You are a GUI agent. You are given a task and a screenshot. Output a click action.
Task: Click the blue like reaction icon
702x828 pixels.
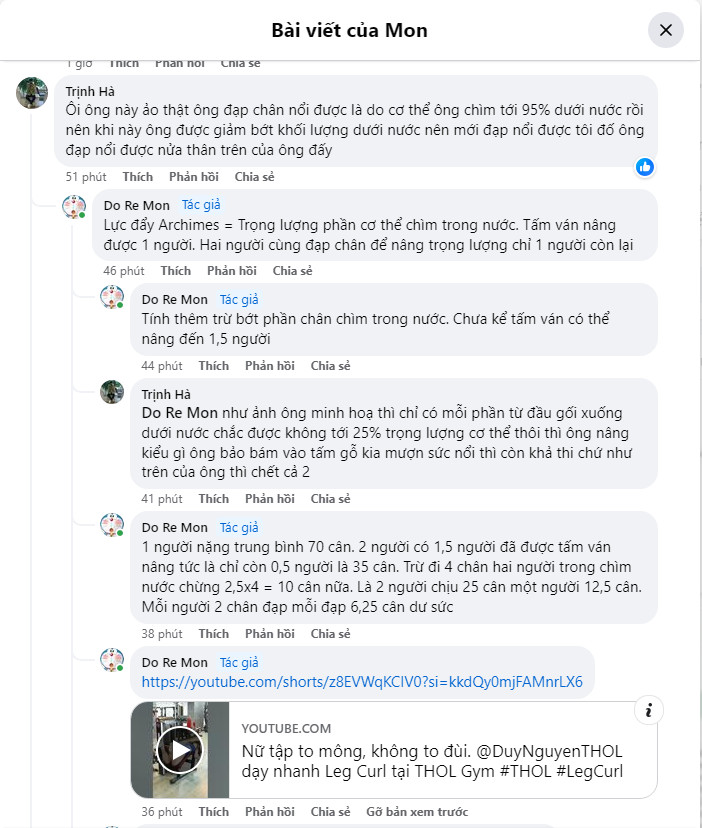pos(645,166)
